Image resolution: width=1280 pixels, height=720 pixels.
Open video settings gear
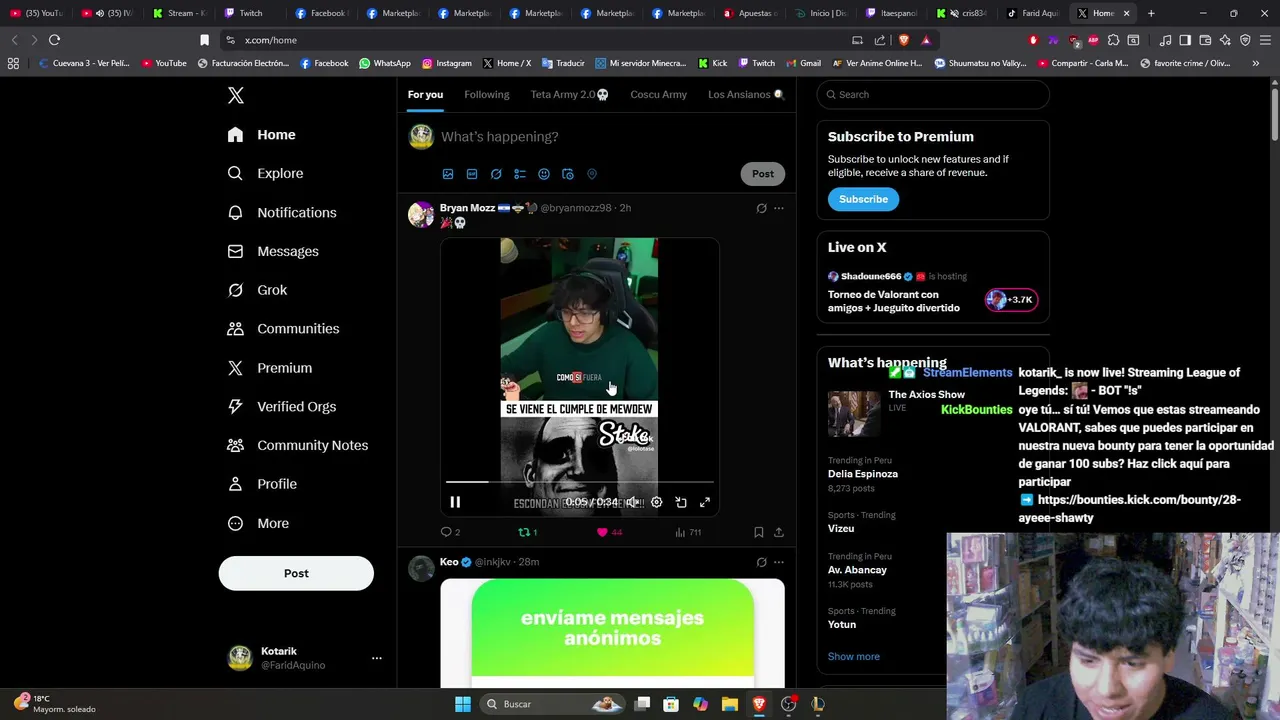pos(657,502)
